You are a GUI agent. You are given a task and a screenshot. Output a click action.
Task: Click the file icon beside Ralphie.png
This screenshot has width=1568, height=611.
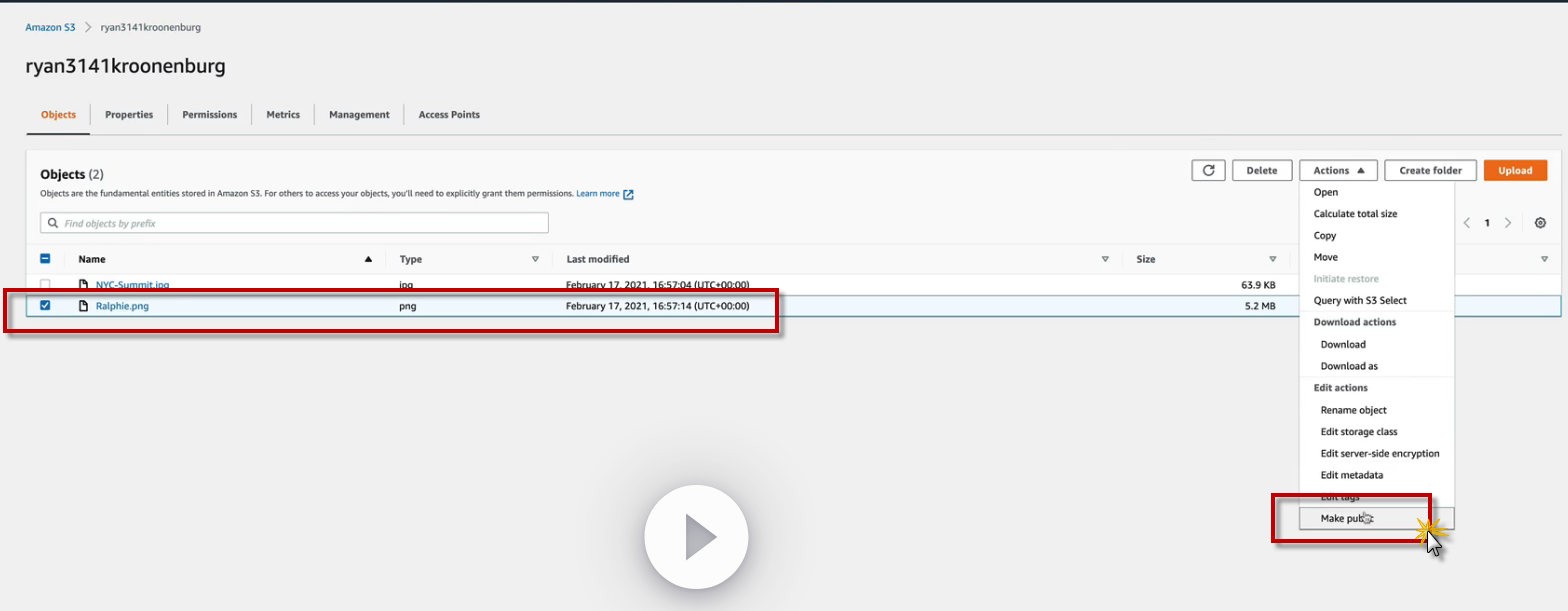click(84, 306)
